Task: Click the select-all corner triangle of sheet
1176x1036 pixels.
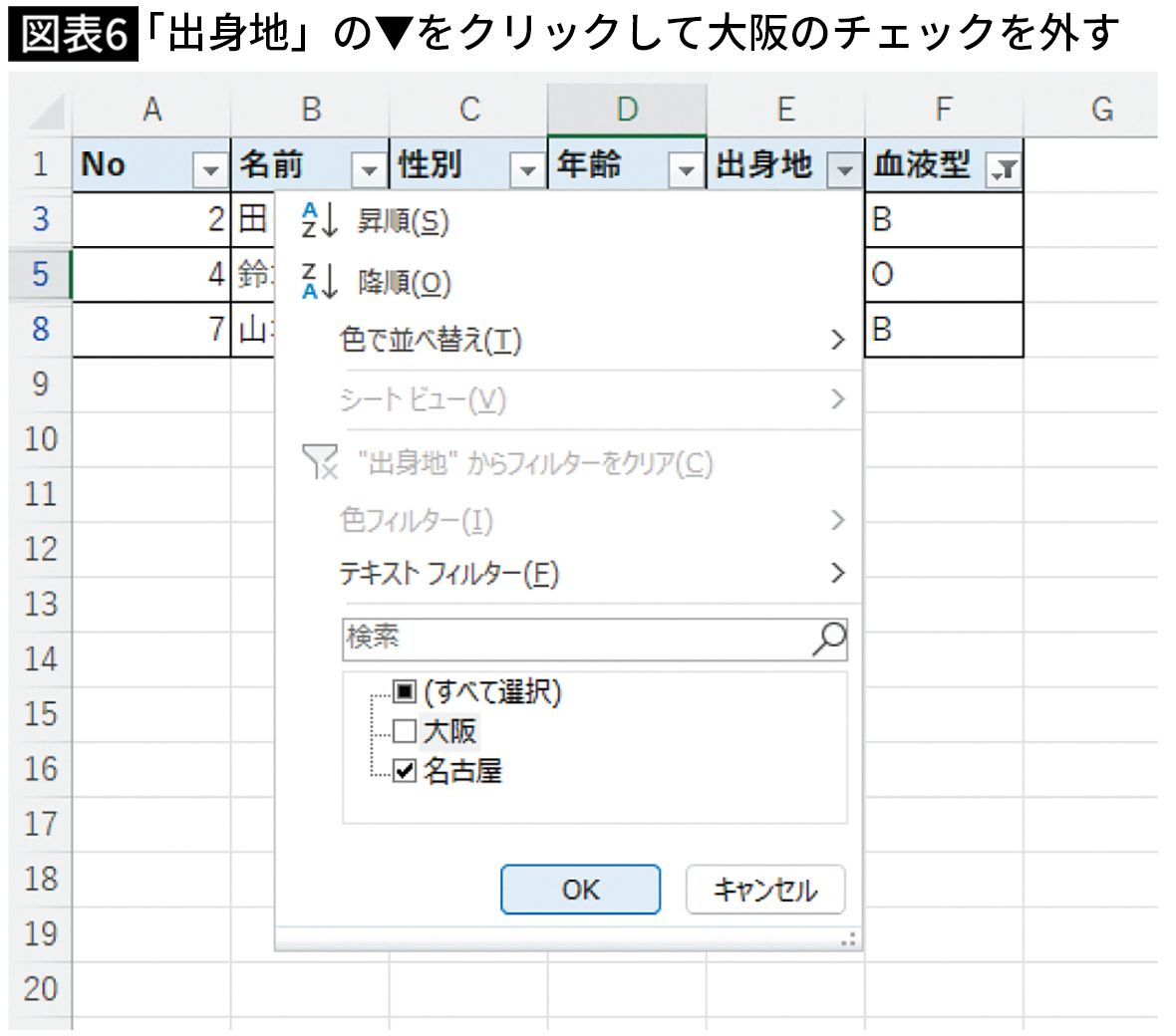Action: point(46,112)
